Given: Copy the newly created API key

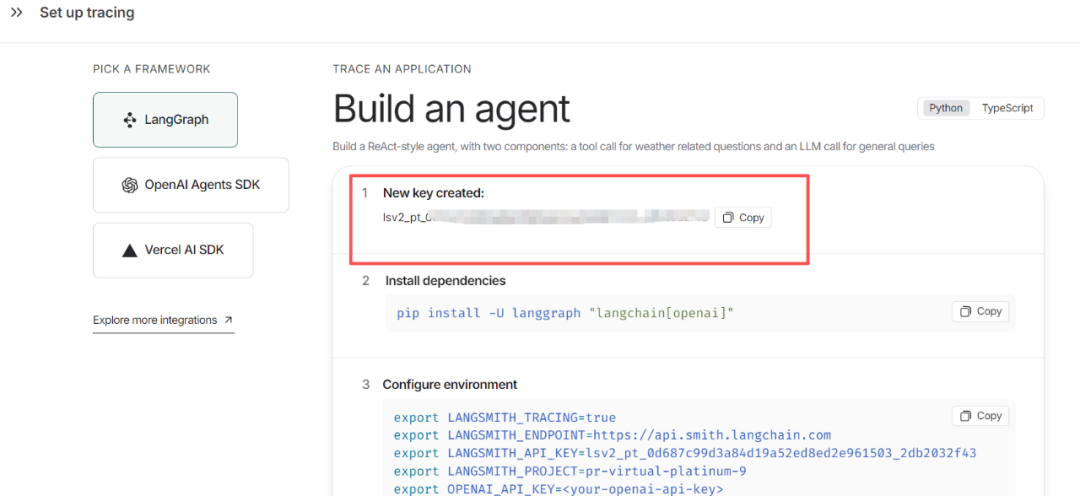Looking at the screenshot, I should (743, 218).
